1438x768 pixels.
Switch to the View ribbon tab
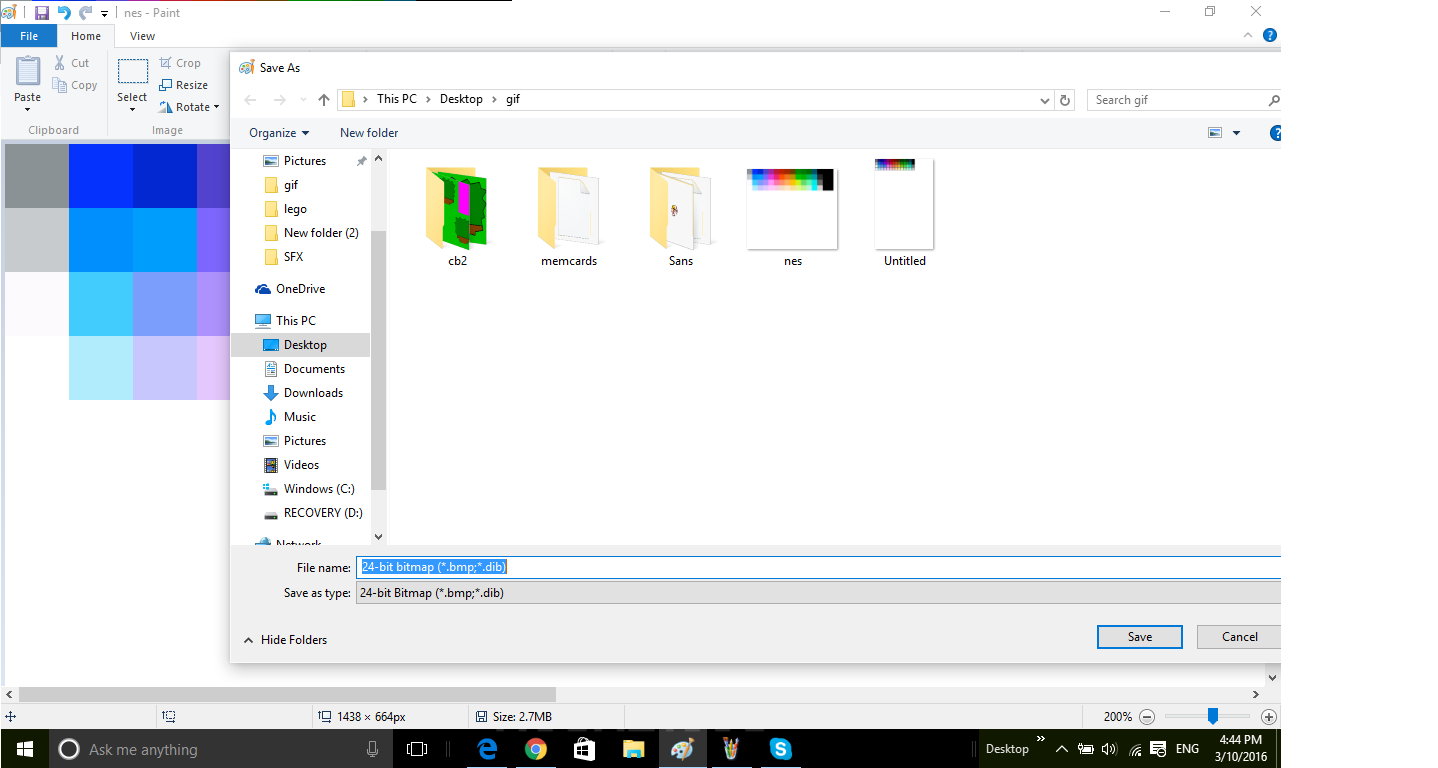[143, 36]
